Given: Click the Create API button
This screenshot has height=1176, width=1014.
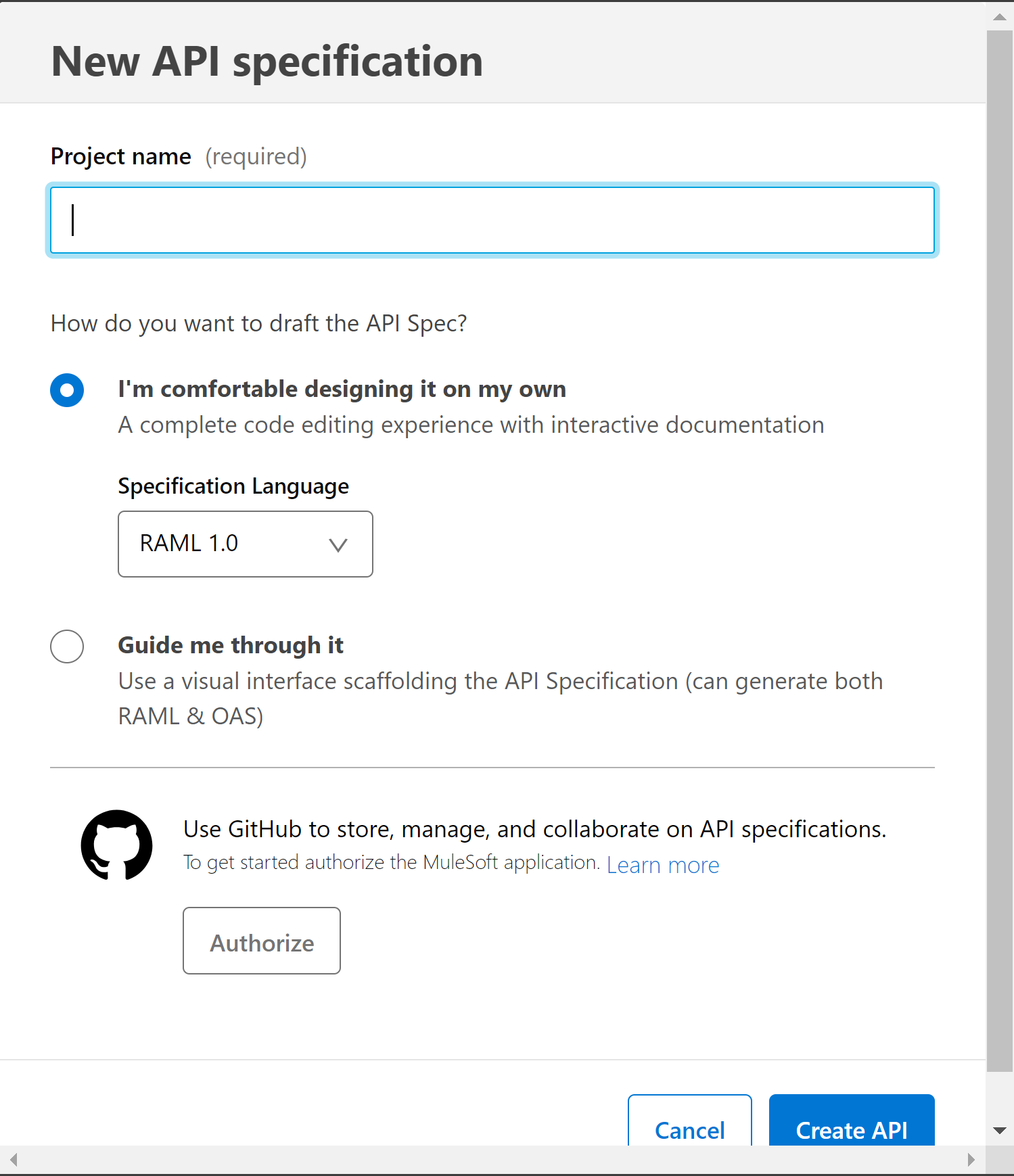Looking at the screenshot, I should click(852, 1121).
